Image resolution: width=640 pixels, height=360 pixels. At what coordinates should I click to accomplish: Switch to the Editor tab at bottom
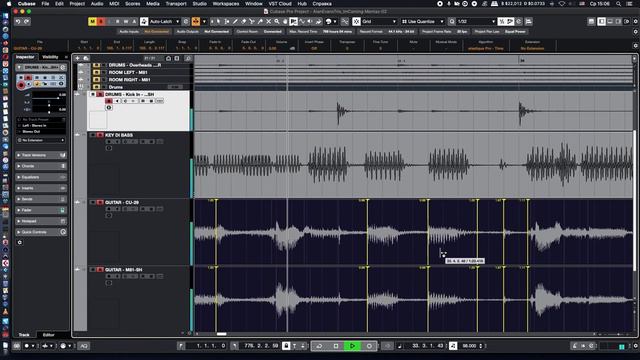pos(49,335)
